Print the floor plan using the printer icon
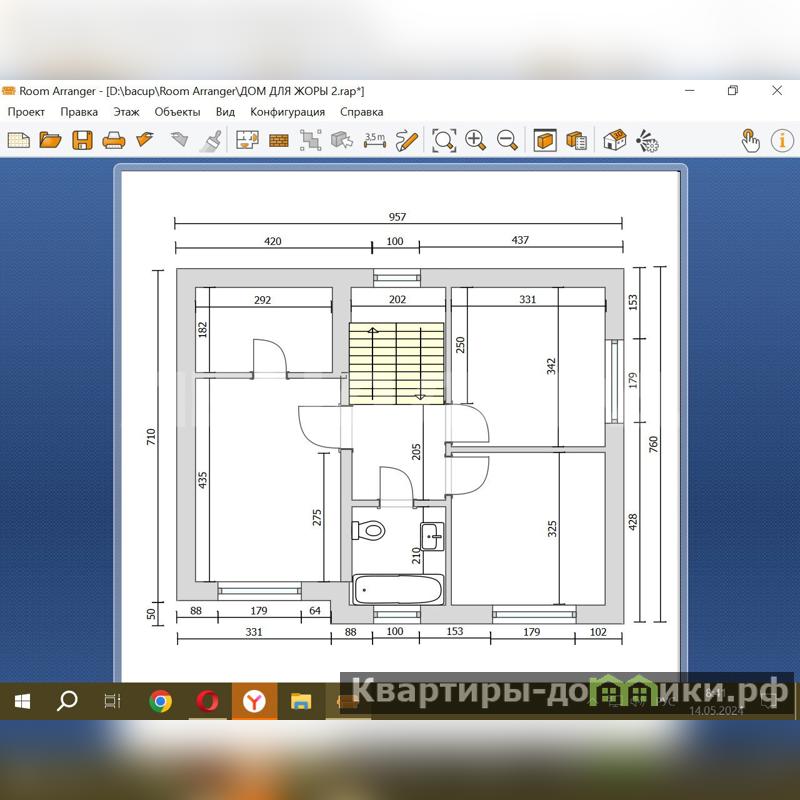This screenshot has width=800, height=800. [114, 140]
